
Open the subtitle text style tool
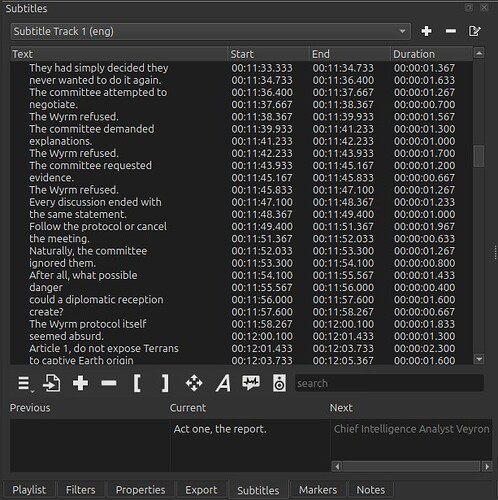coord(223,383)
